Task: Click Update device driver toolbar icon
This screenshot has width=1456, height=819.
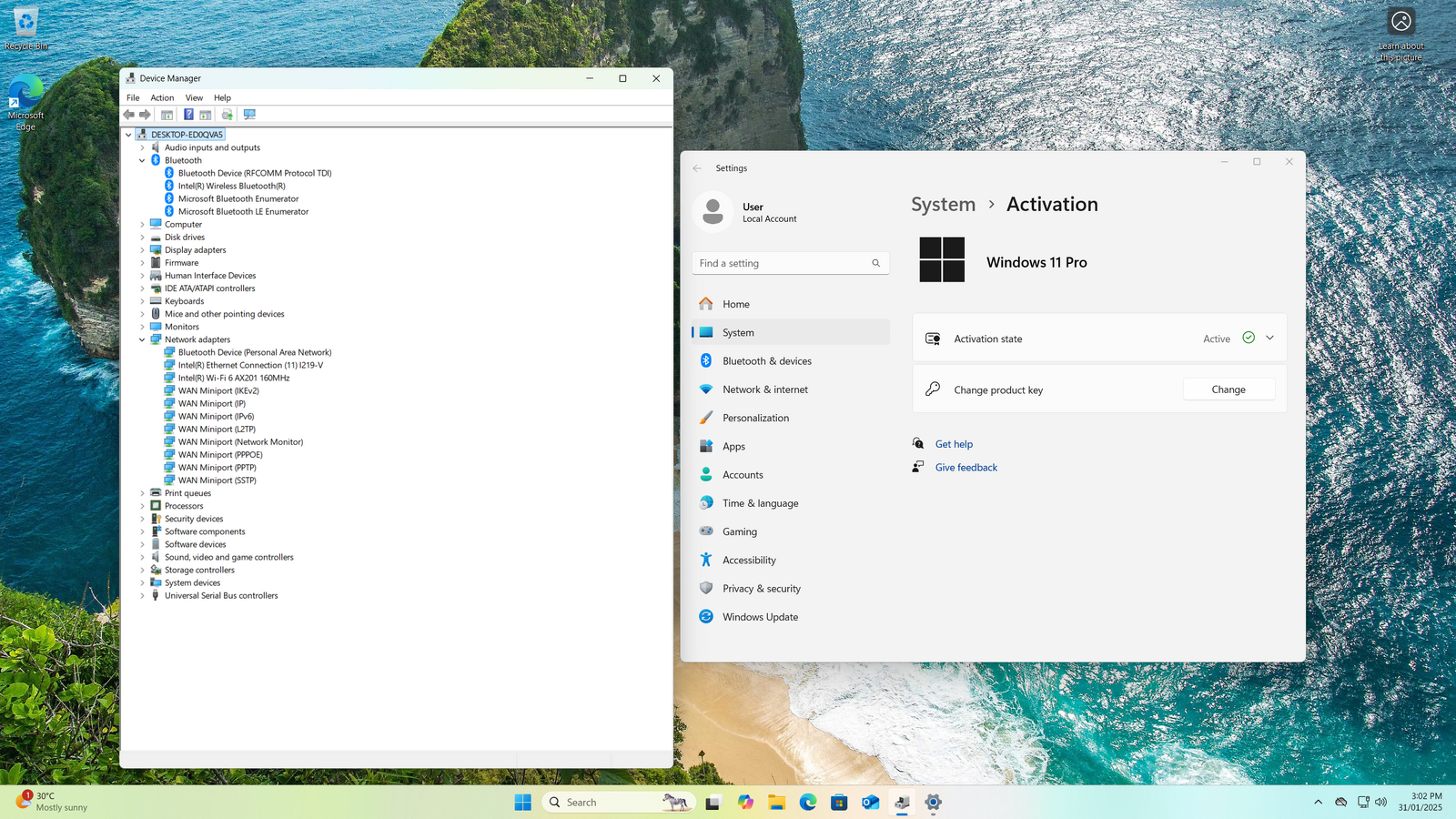Action: click(227, 115)
